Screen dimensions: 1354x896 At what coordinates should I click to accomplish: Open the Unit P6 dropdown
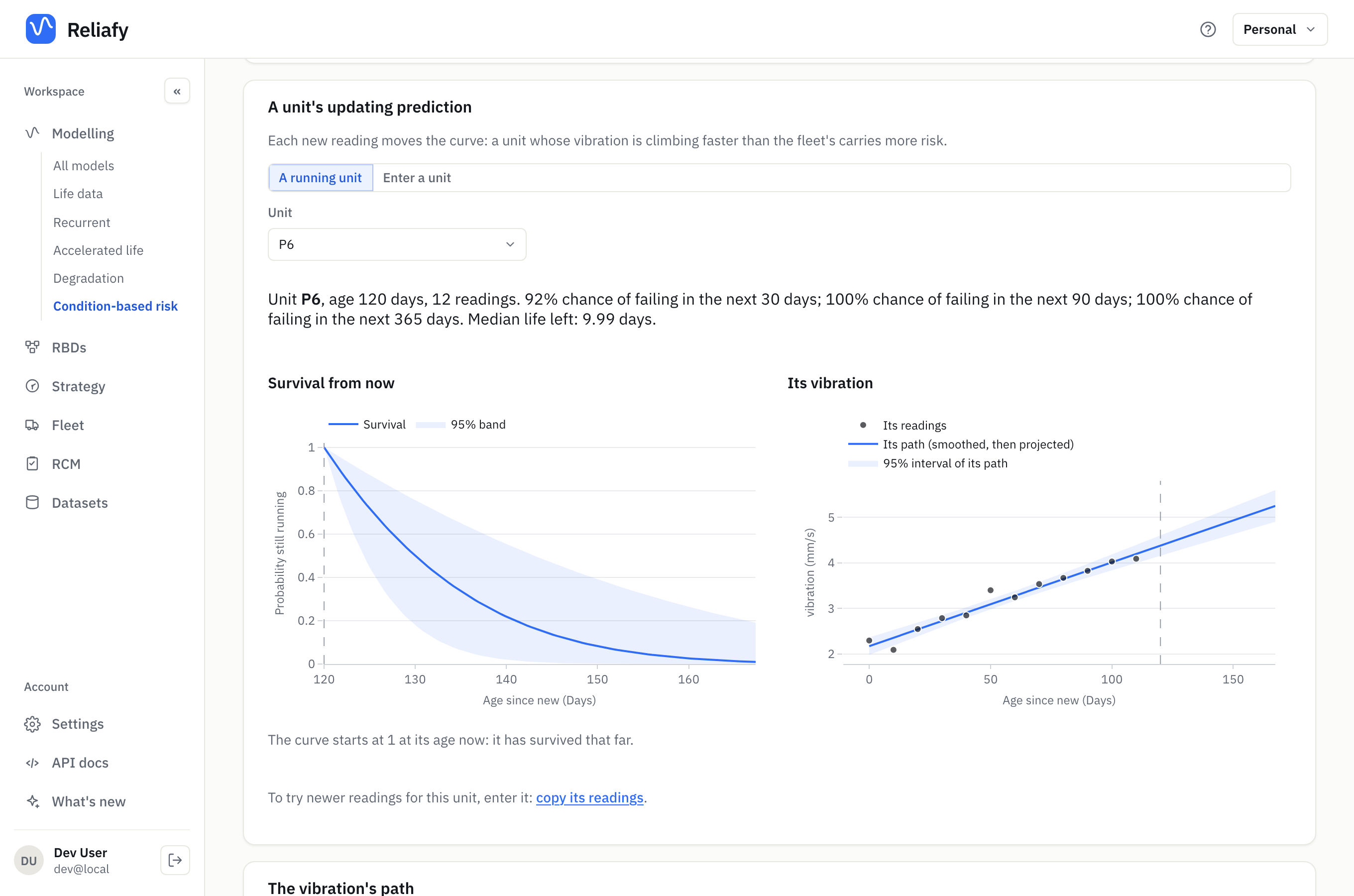(x=396, y=244)
